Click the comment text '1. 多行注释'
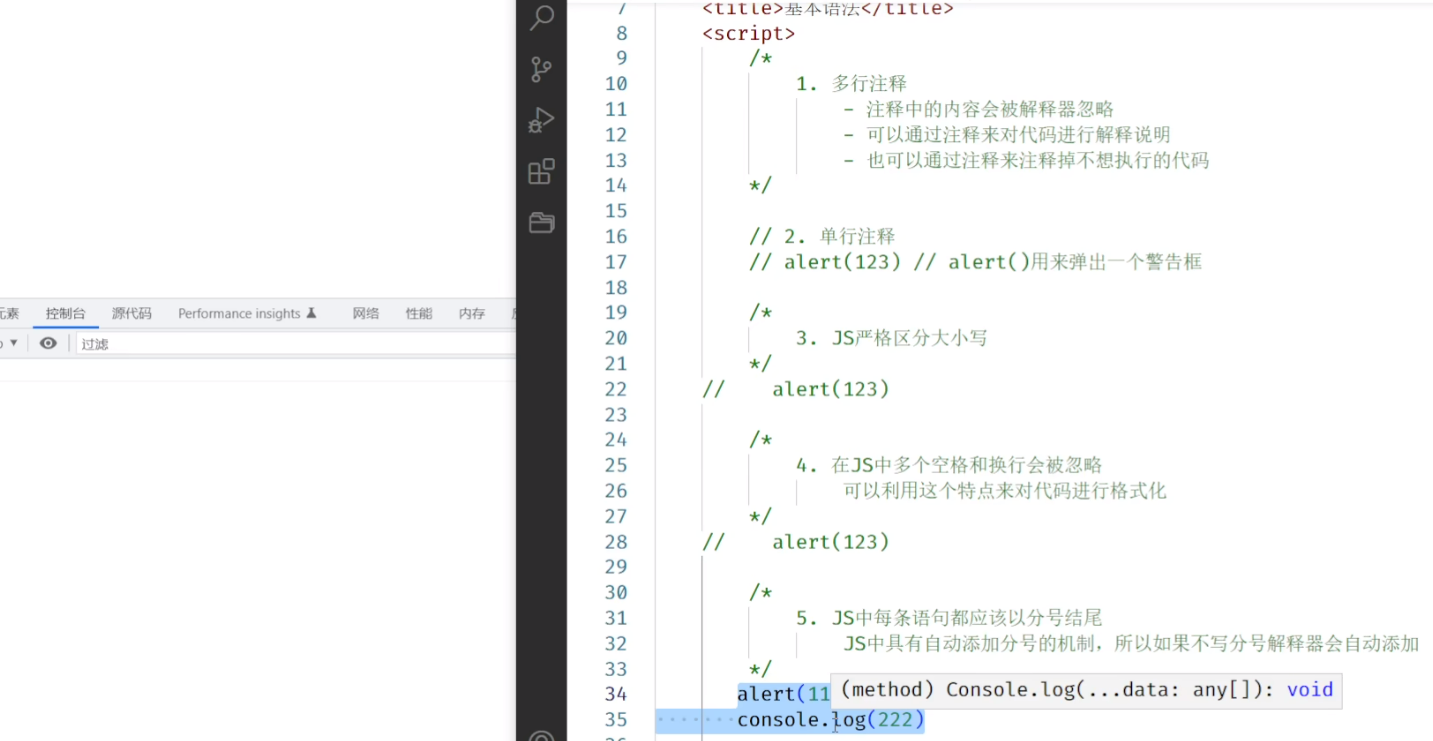 click(852, 84)
